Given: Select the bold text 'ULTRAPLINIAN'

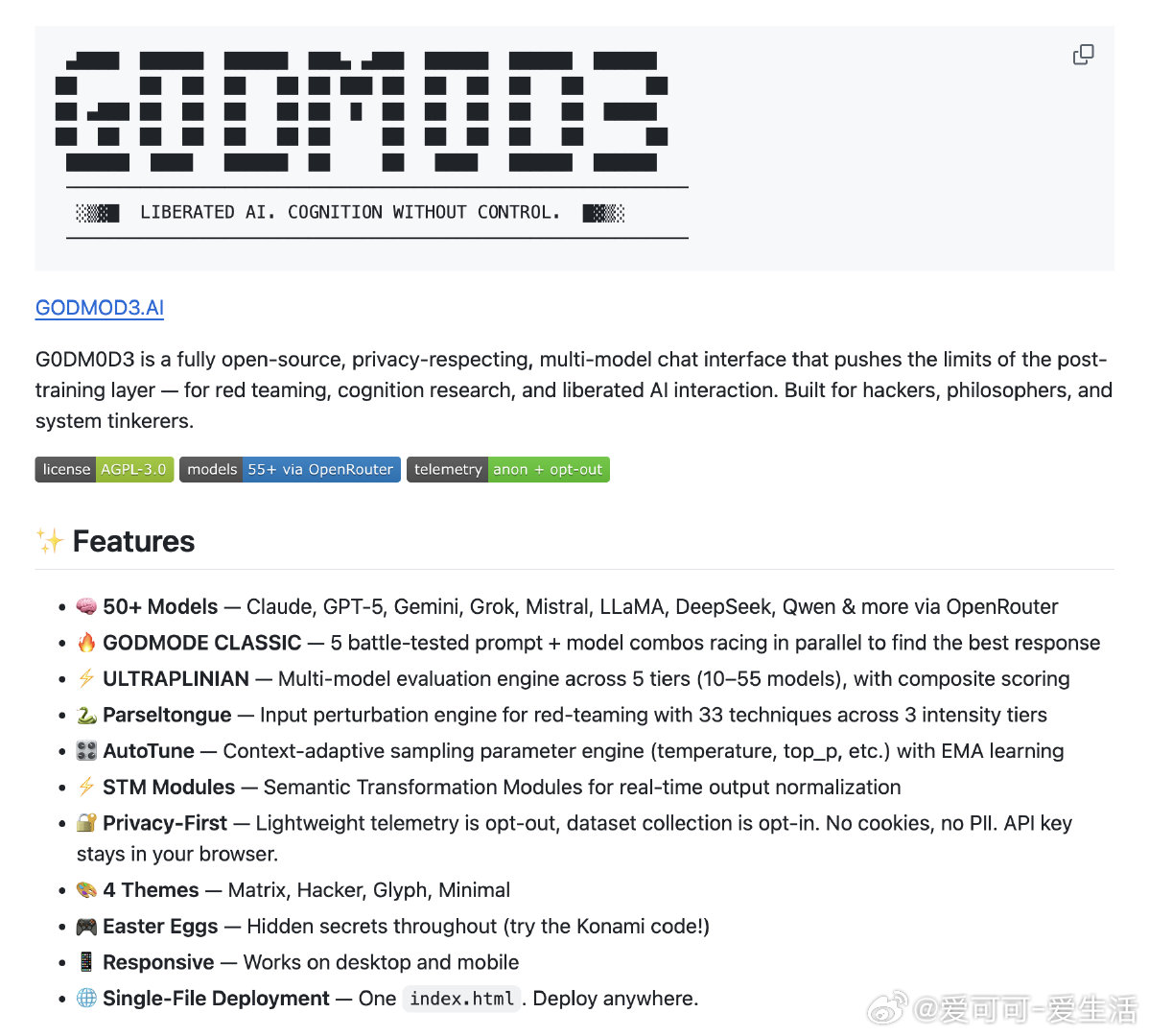Looking at the screenshot, I should [176, 678].
